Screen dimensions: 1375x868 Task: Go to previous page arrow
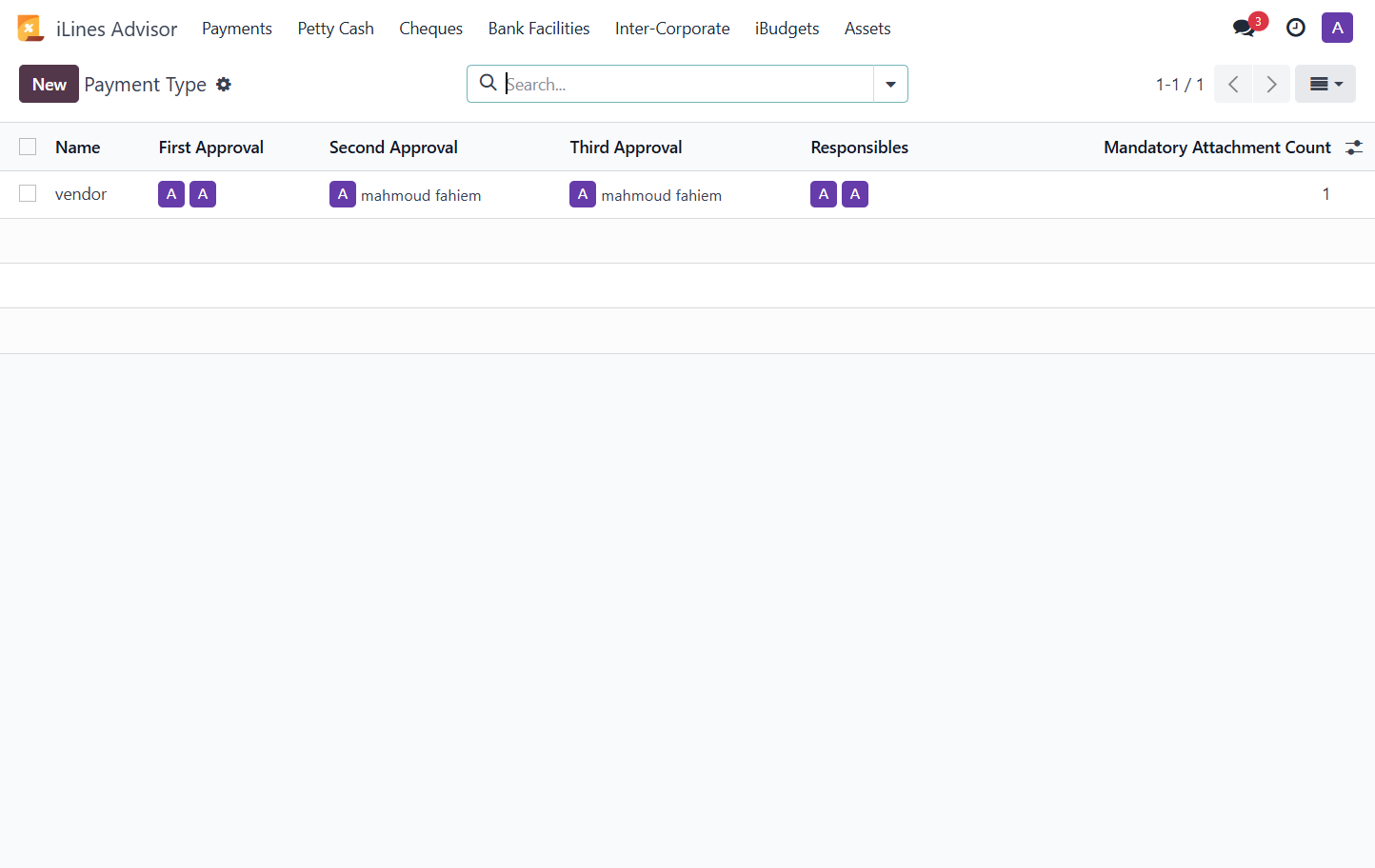1233,84
